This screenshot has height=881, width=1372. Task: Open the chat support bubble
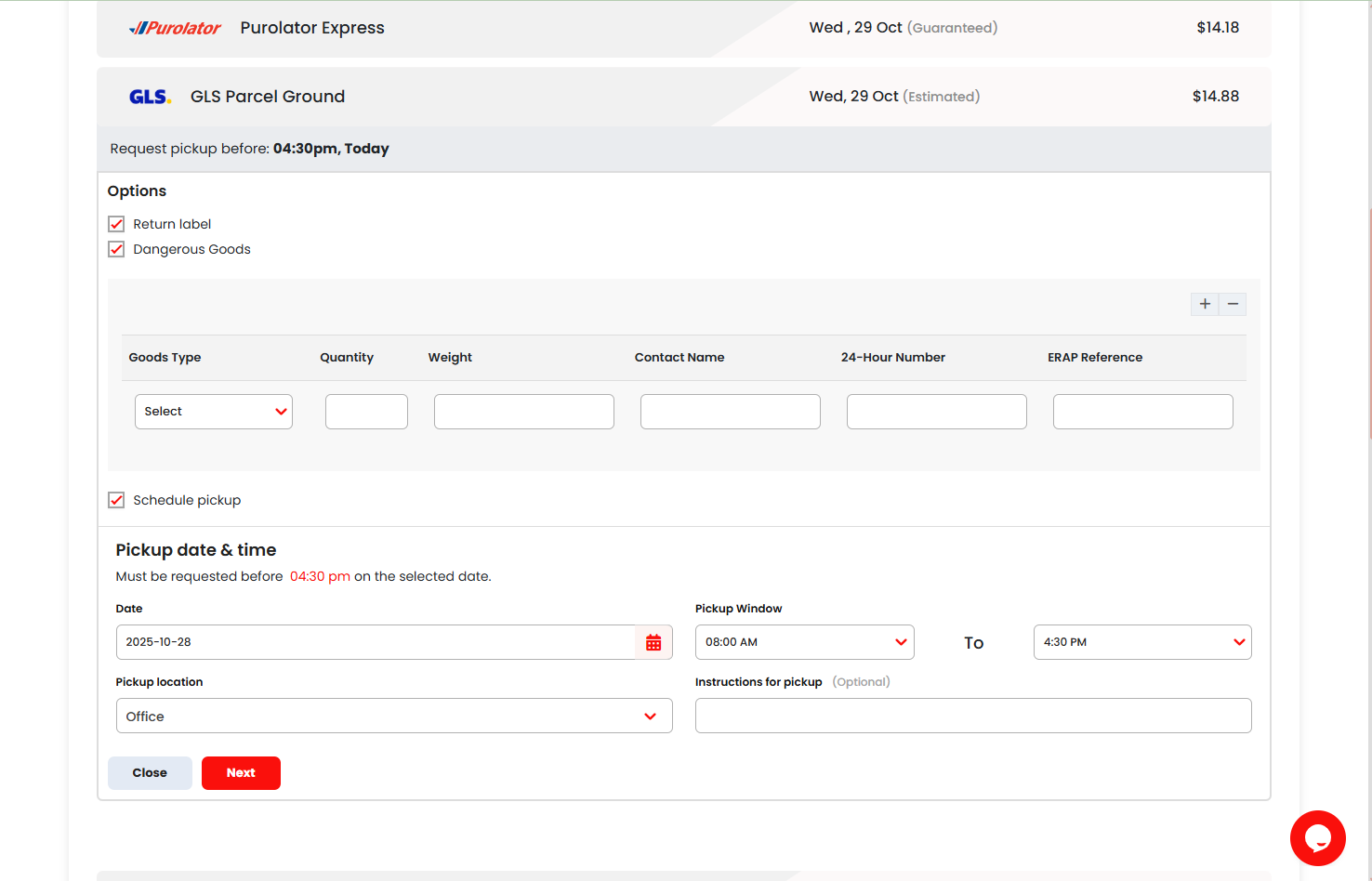coord(1318,837)
